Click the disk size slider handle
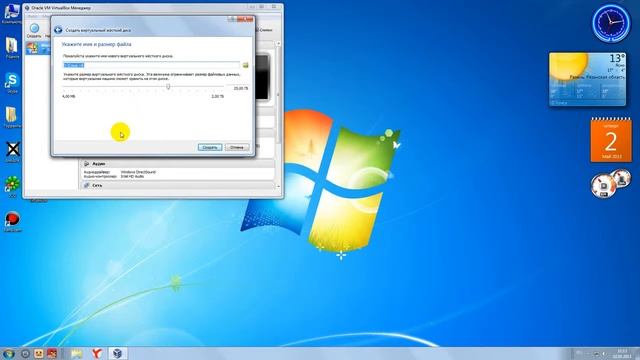640x360 pixels. [168, 87]
